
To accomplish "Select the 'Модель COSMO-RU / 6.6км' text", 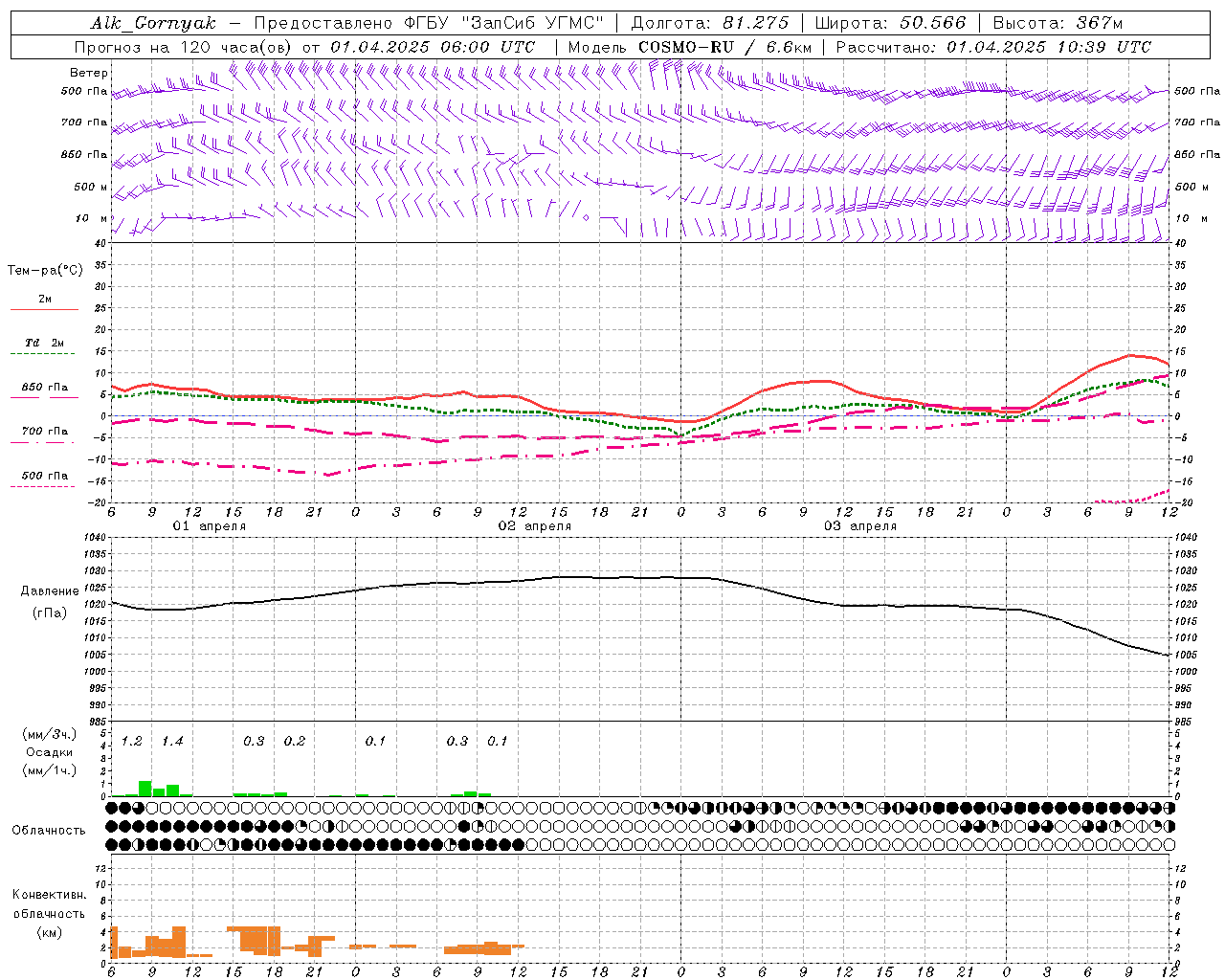I will pyautogui.click(x=689, y=47).
